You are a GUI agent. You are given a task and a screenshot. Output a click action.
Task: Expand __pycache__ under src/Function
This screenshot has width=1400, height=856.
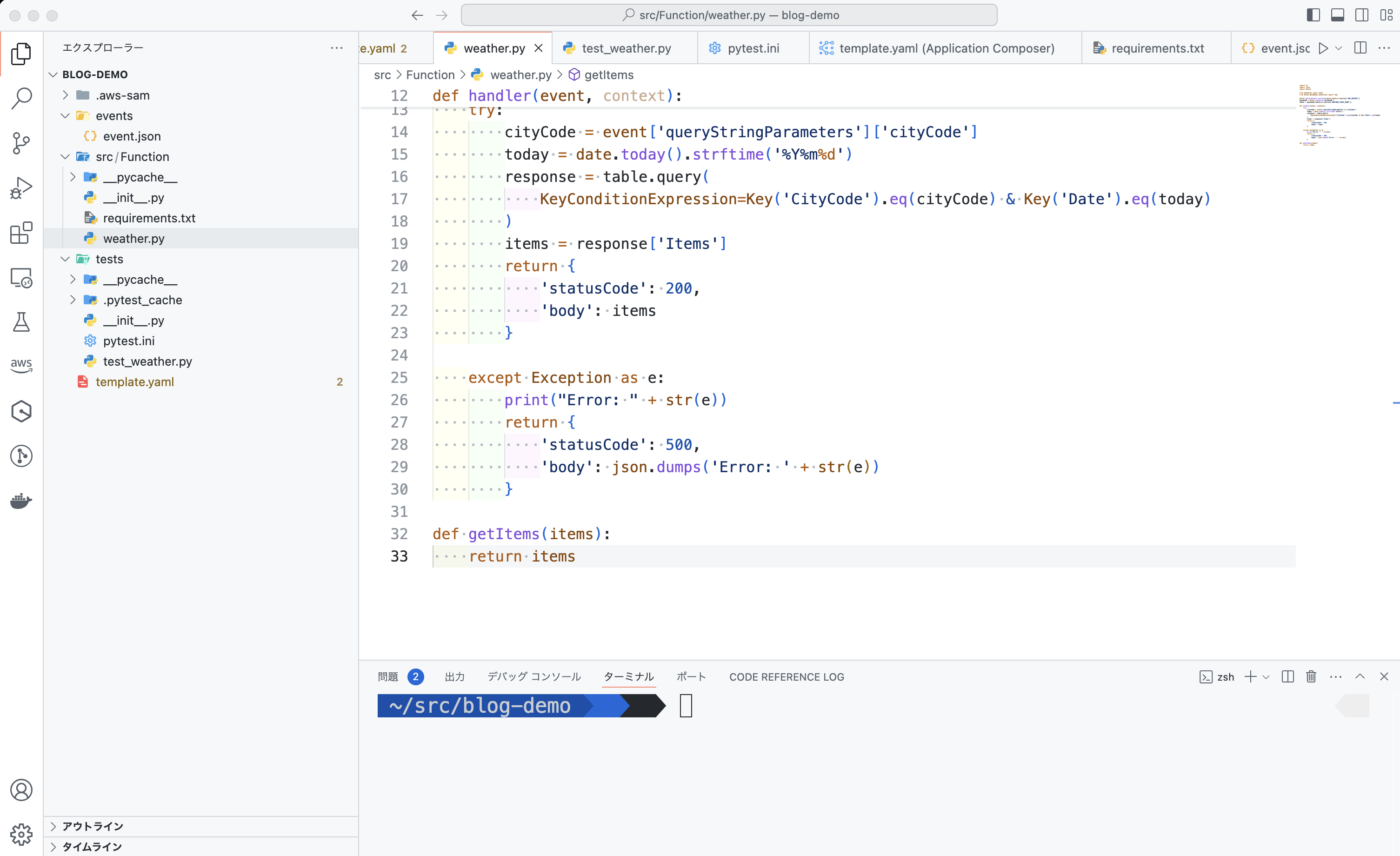click(x=73, y=177)
